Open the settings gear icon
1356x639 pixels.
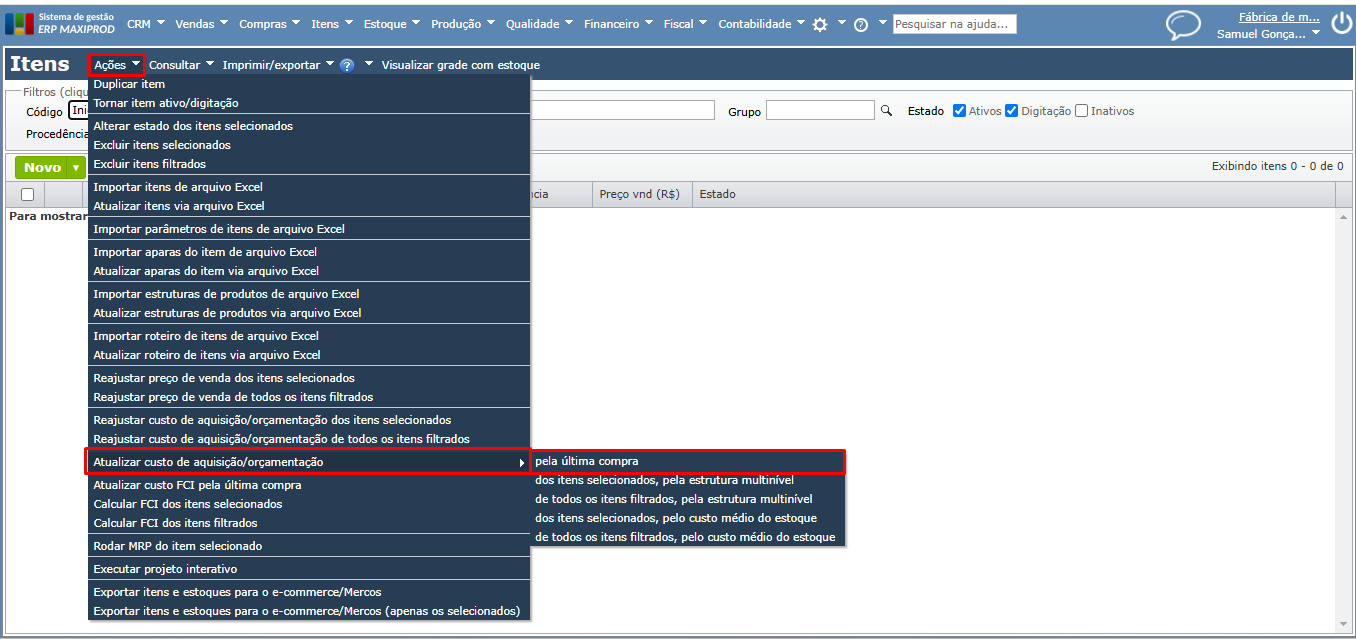pos(820,24)
